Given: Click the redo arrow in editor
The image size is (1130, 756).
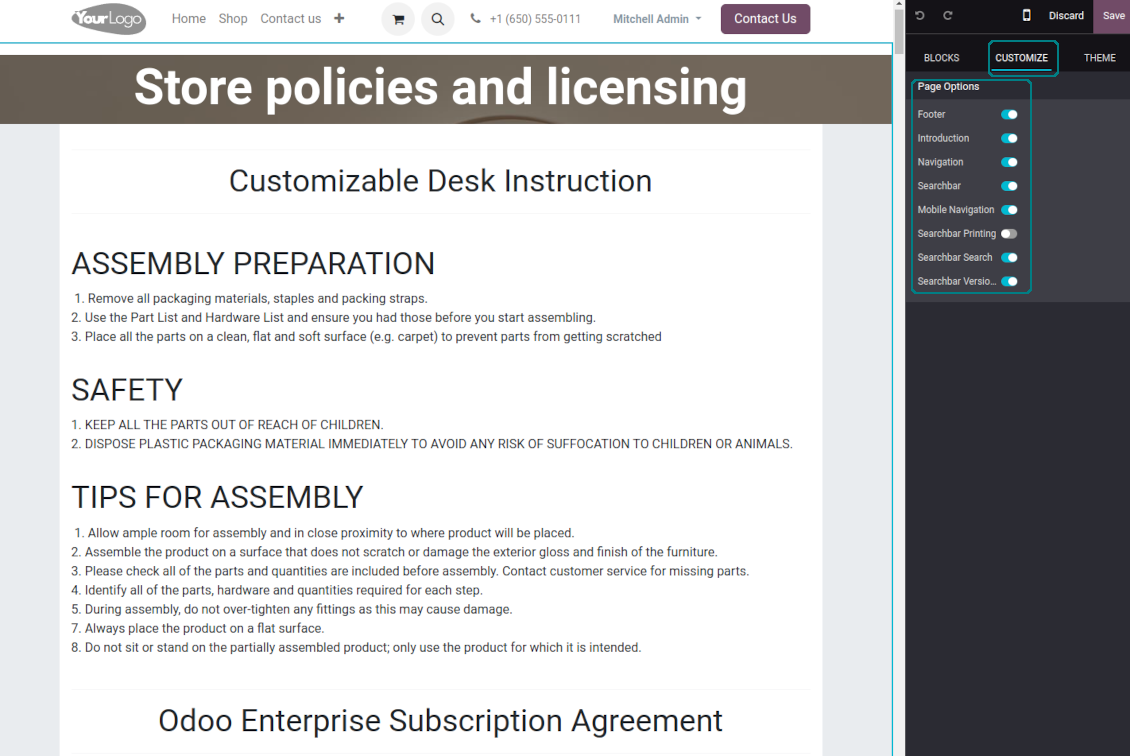Looking at the screenshot, I should coord(948,16).
